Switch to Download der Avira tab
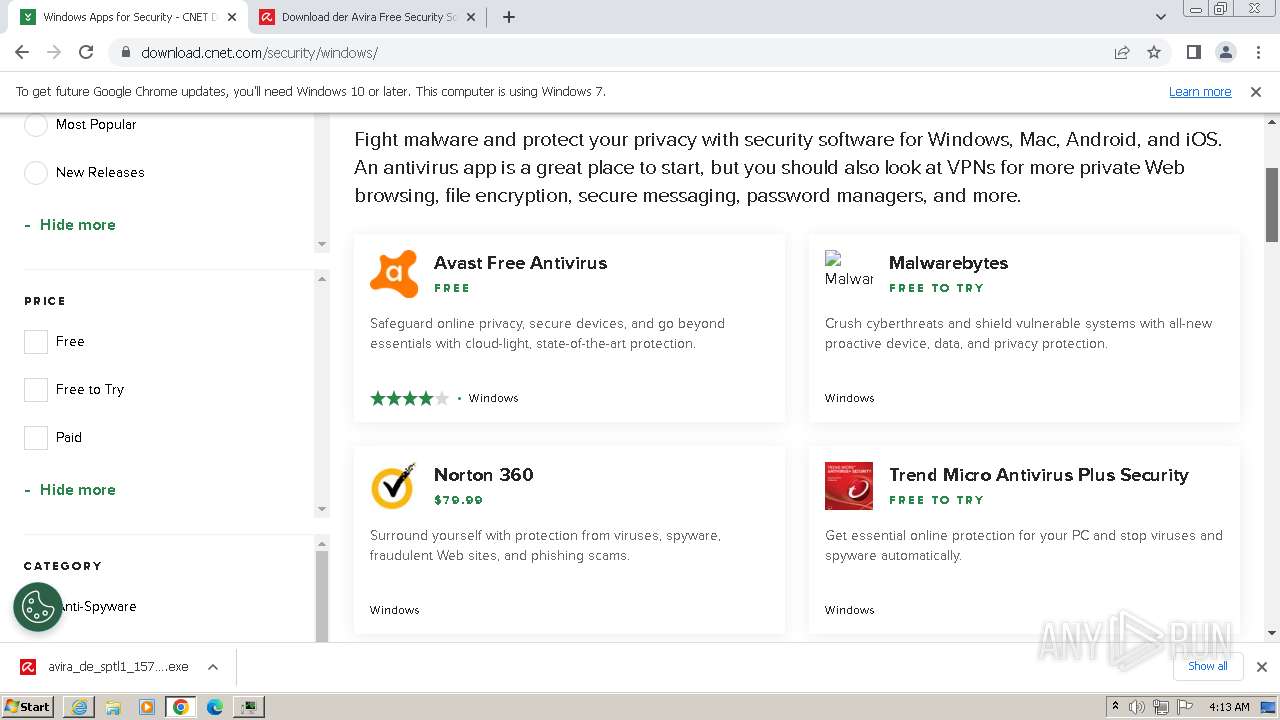The width and height of the screenshot is (1280, 720). [x=367, y=17]
